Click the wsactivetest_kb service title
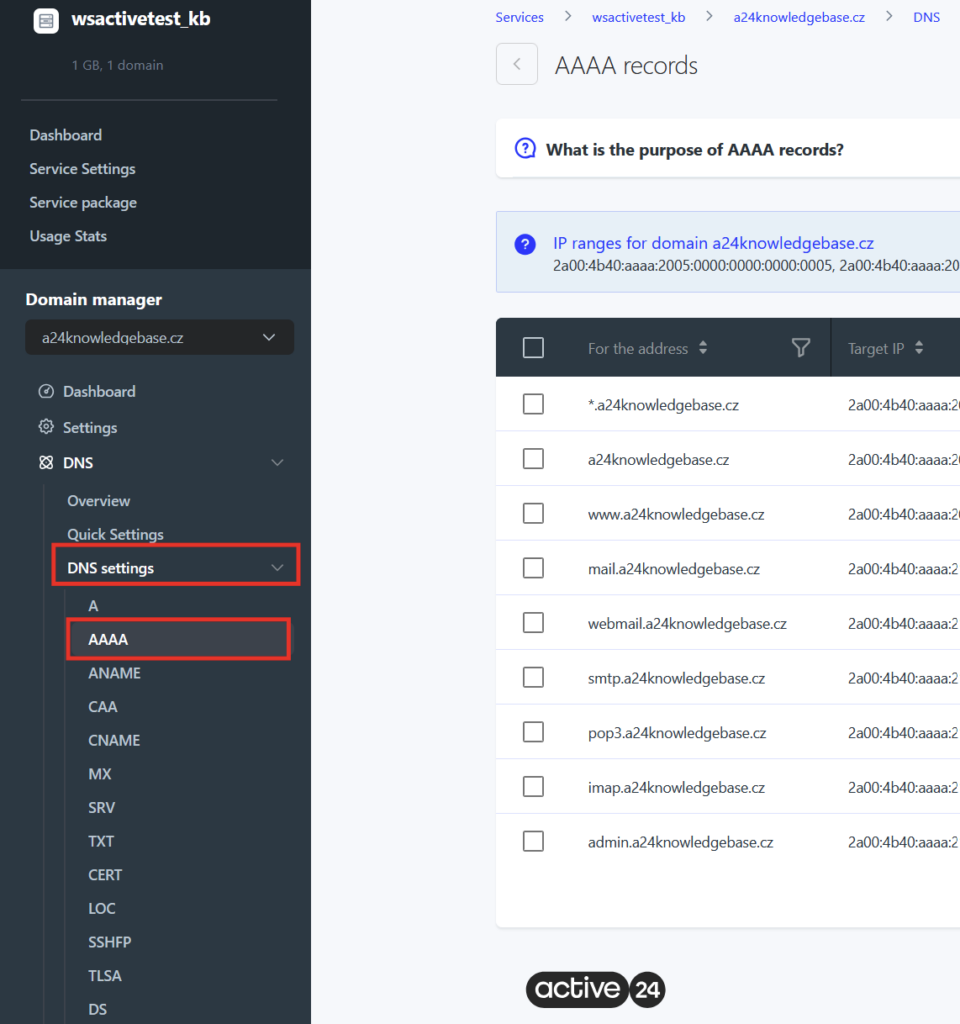This screenshot has width=960, height=1024. [141, 19]
